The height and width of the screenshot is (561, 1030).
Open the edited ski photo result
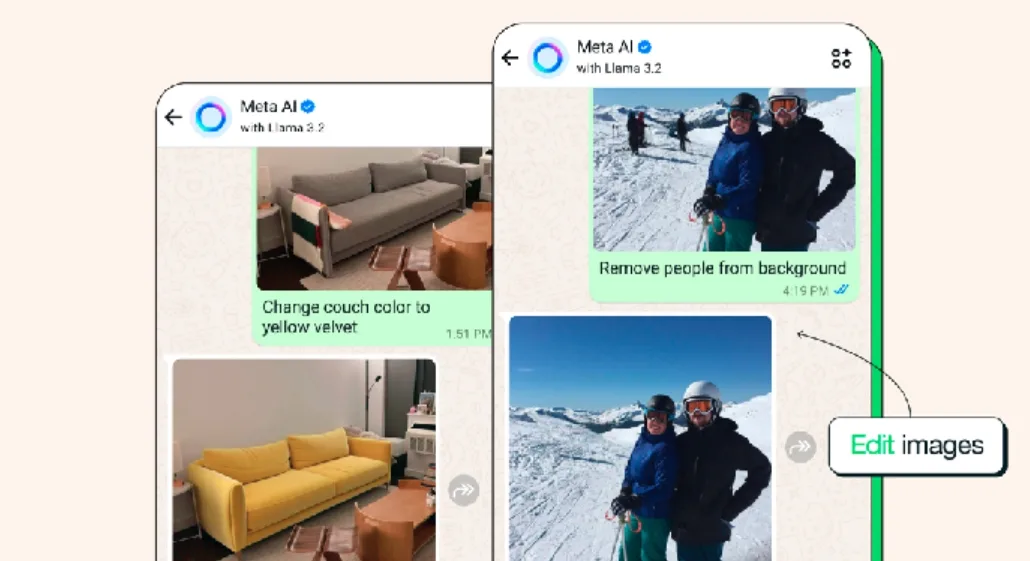(x=640, y=438)
